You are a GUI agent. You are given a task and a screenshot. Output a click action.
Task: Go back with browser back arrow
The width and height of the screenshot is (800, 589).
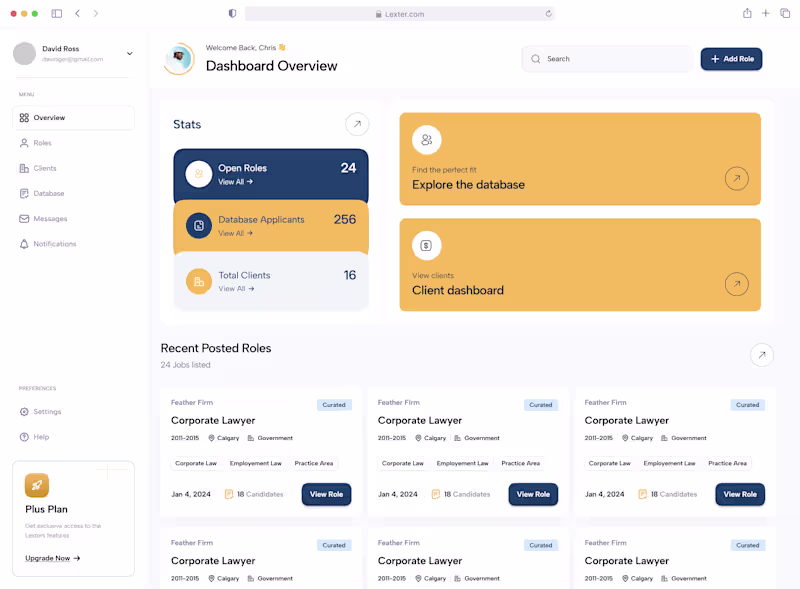[78, 14]
